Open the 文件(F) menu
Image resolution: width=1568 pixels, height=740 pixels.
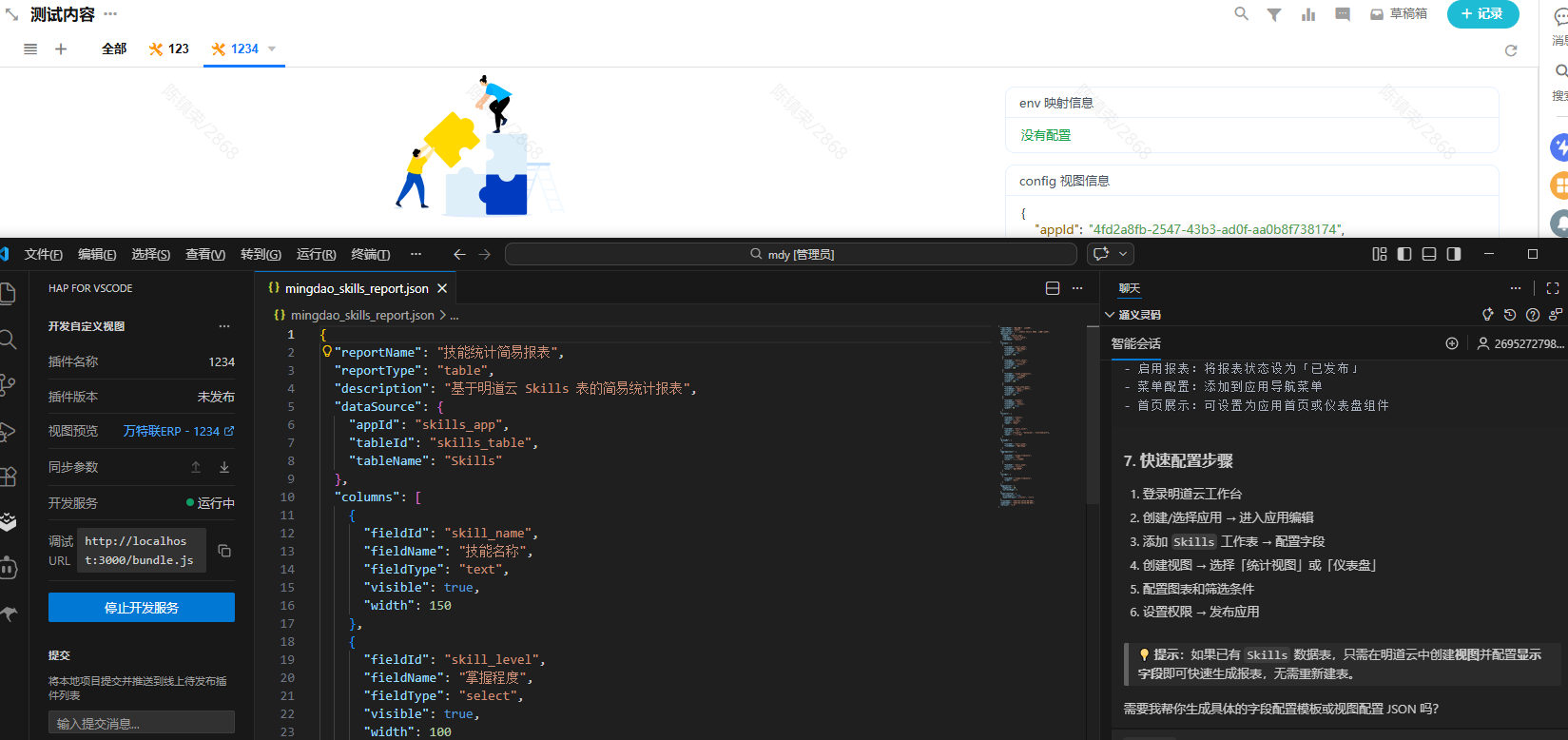(44, 254)
